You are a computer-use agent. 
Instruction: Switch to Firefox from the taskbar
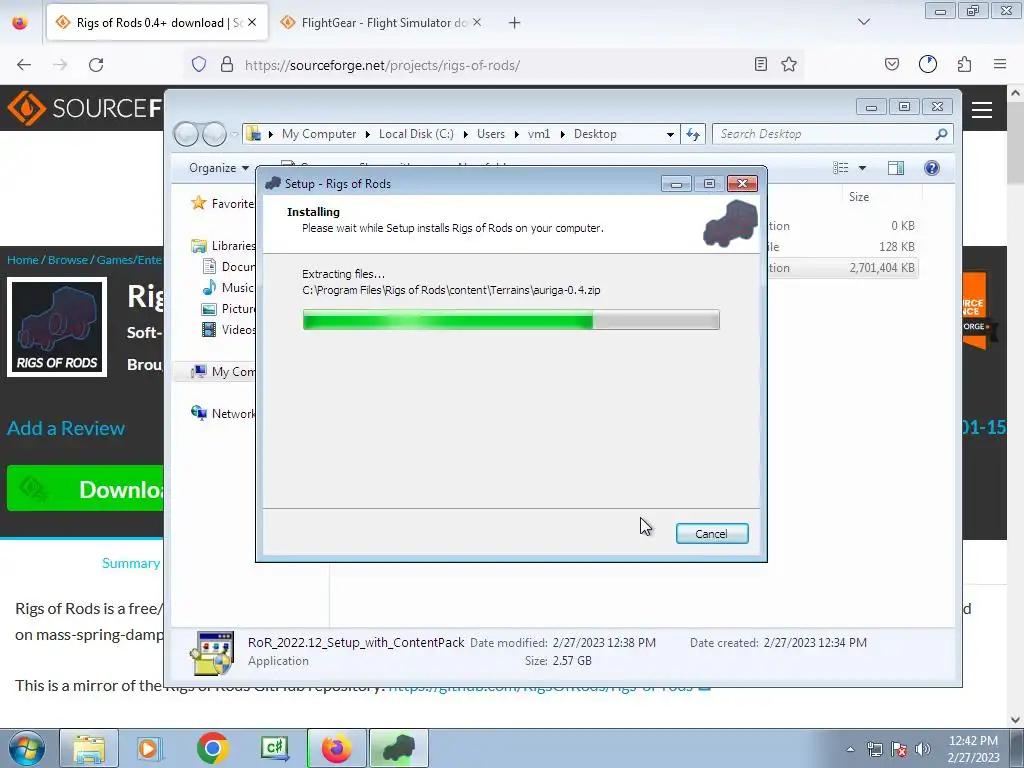coord(336,748)
